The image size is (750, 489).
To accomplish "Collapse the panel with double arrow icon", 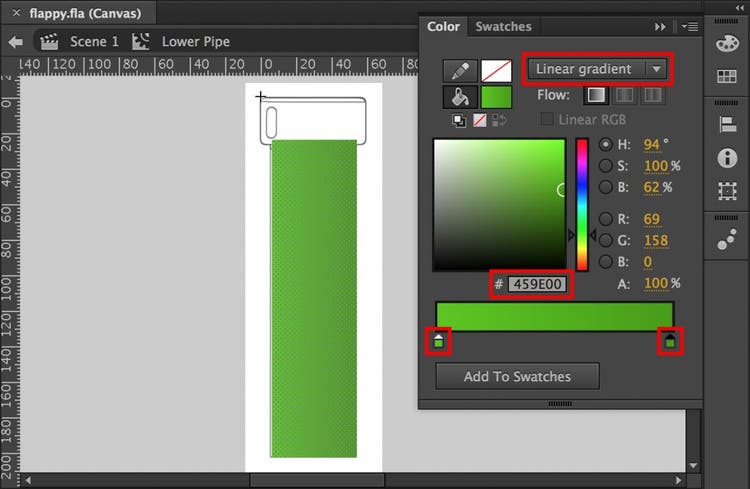I will pos(660,27).
